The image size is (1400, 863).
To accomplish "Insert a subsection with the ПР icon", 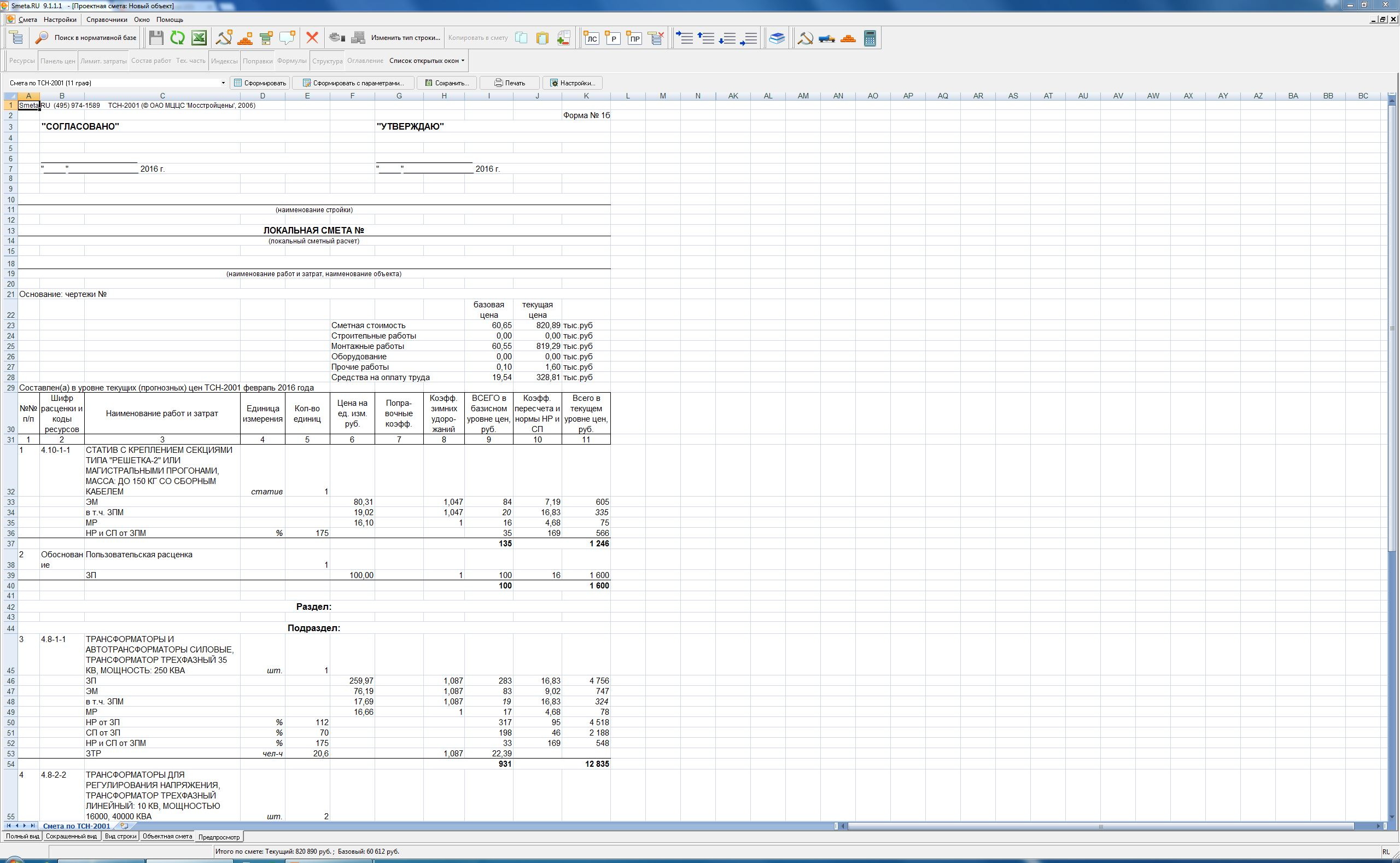I will point(634,38).
